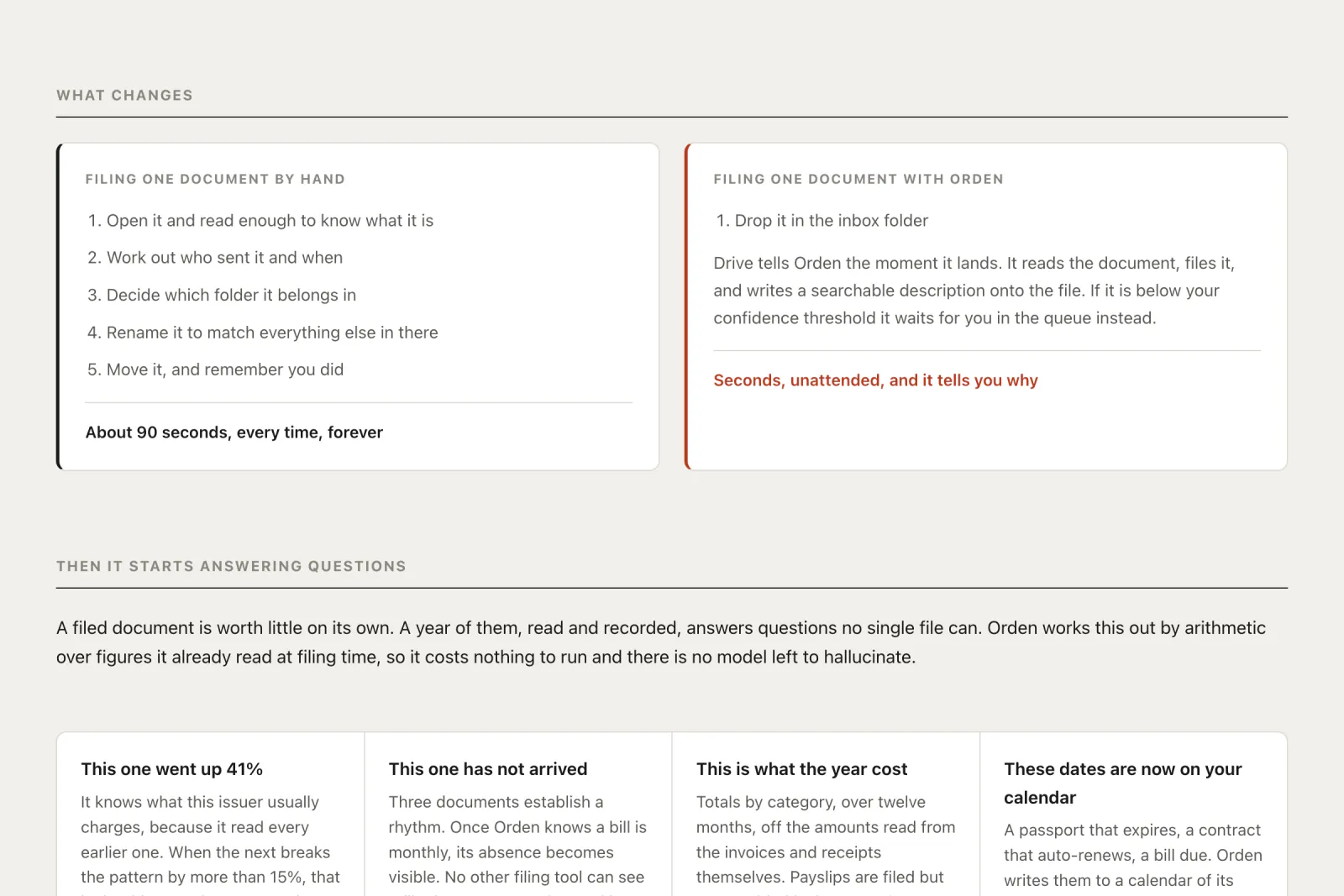Screen dimensions: 1344x896
Task: Click 'About 90 seconds, every time, forever' summary
Action: 234,432
